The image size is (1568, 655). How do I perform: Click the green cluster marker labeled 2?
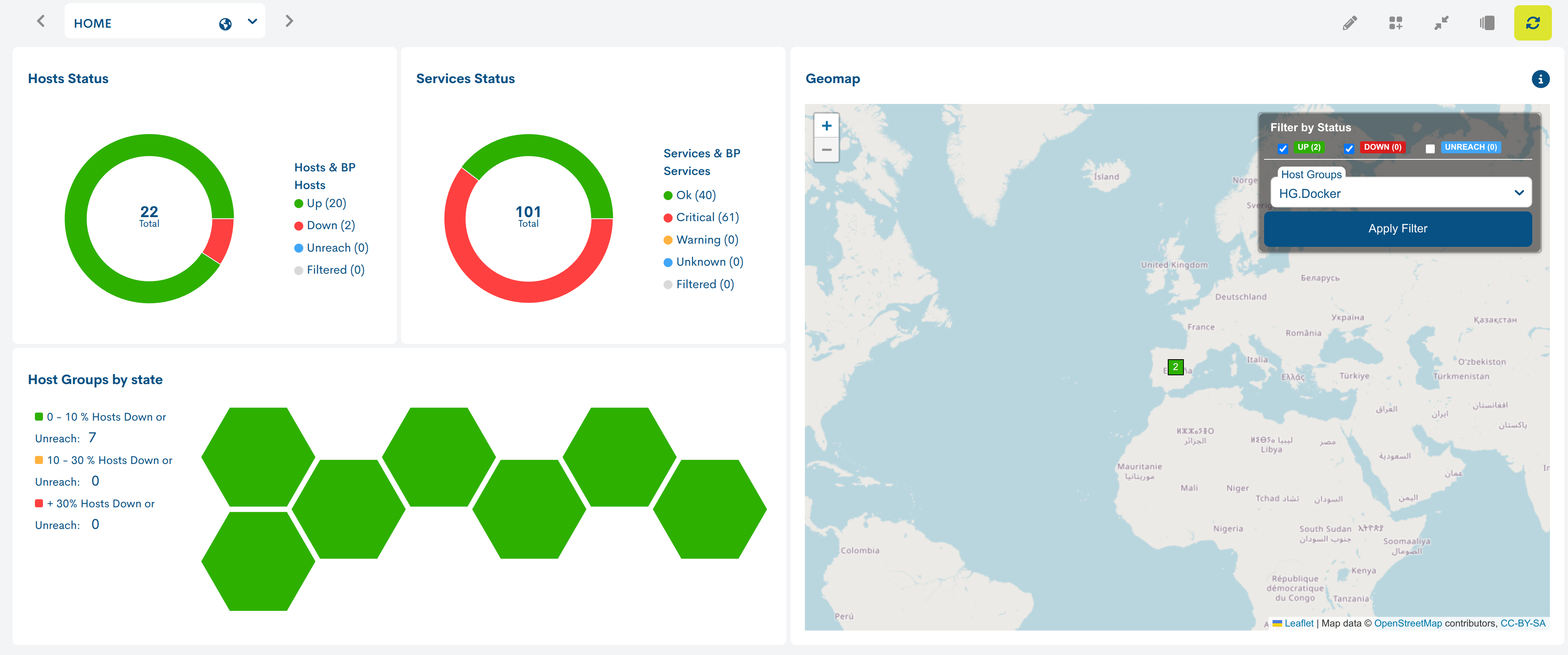point(1175,367)
